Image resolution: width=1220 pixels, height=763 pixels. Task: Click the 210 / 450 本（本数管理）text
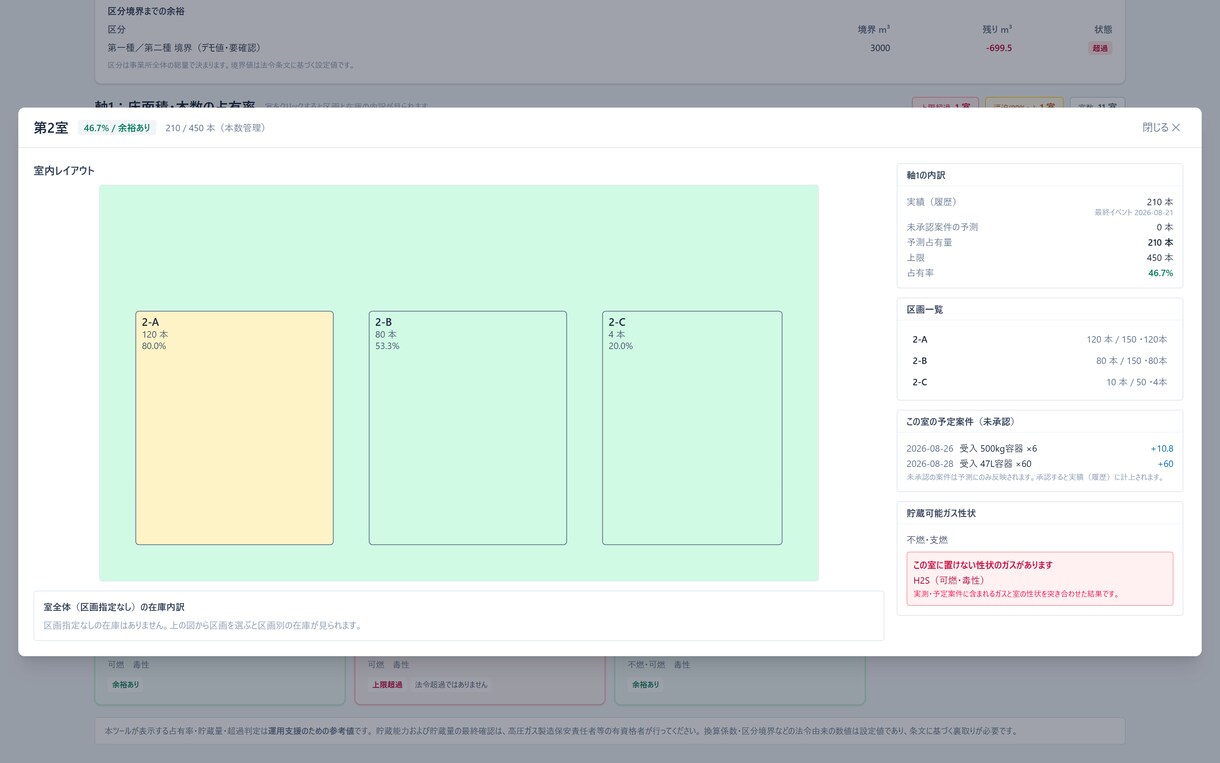point(215,128)
